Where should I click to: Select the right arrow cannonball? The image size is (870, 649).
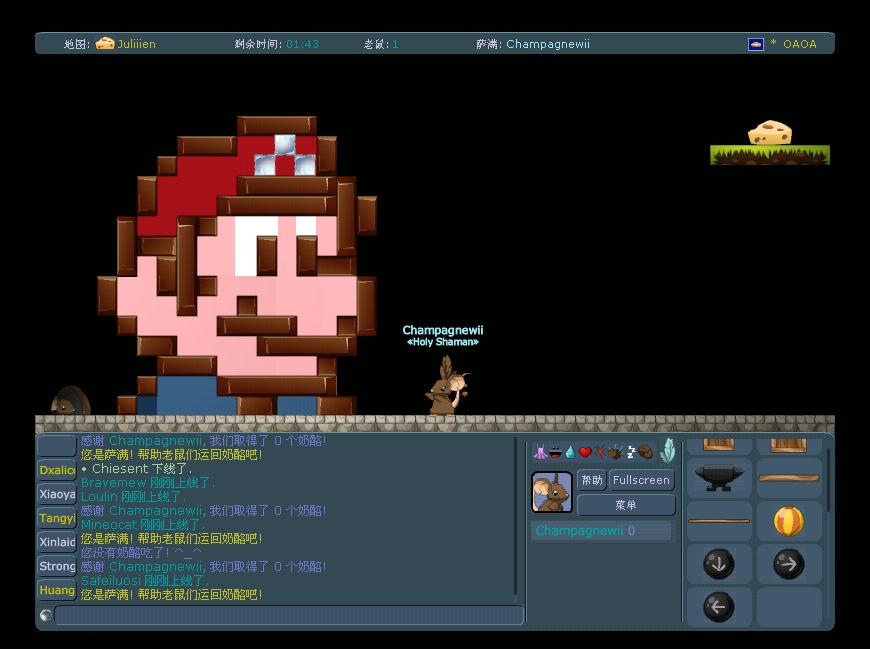789,564
